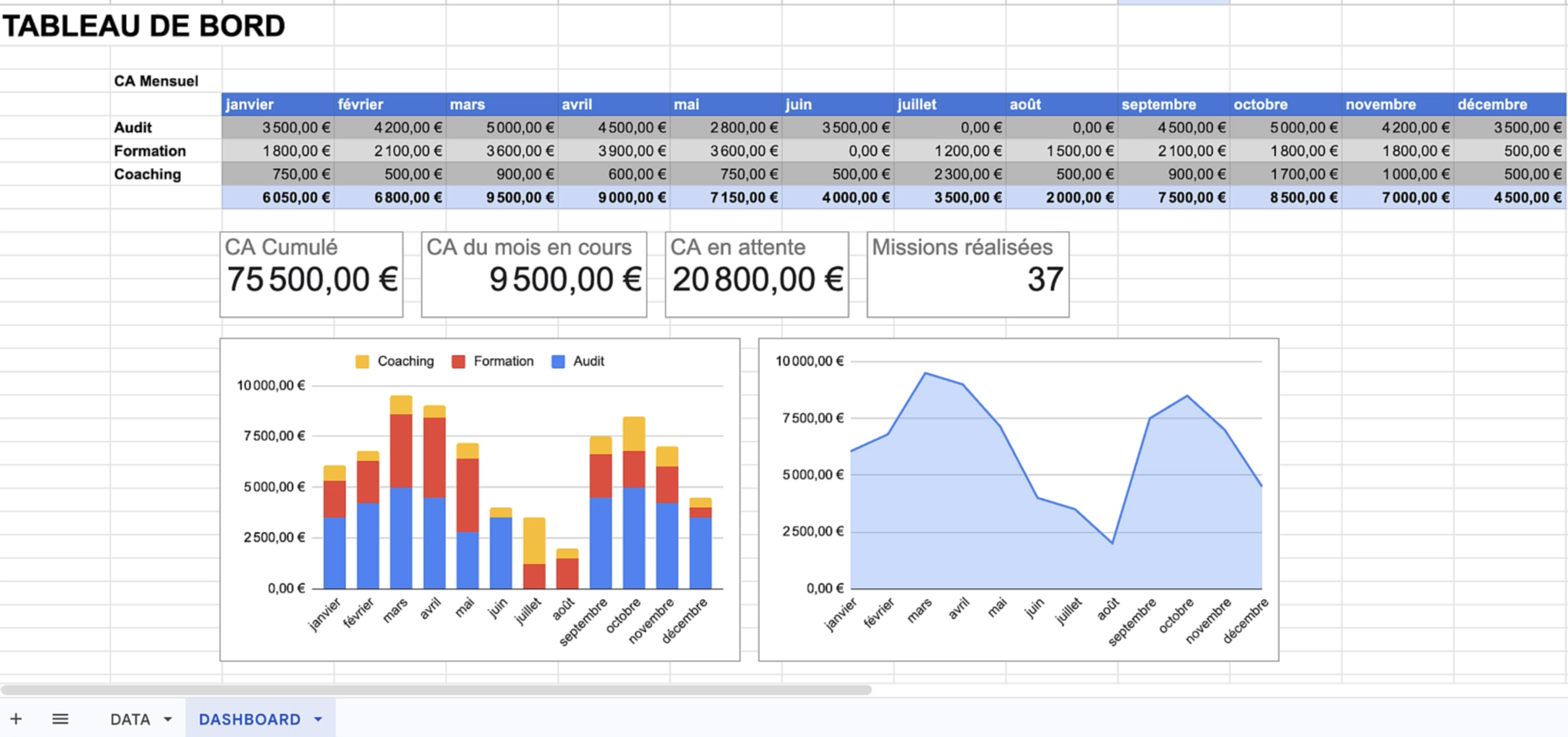The image size is (1568, 737).
Task: Click the red Formation legend swatch
Action: pos(459,362)
